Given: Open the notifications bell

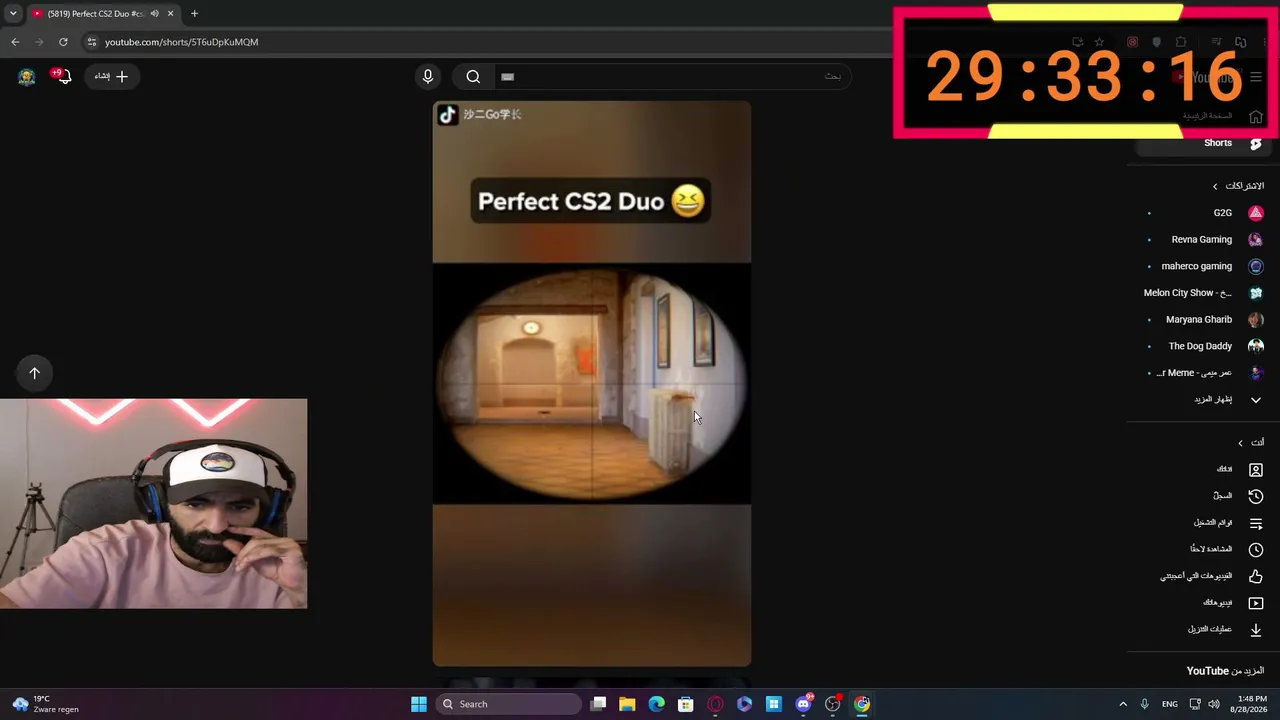Looking at the screenshot, I should click(62, 76).
